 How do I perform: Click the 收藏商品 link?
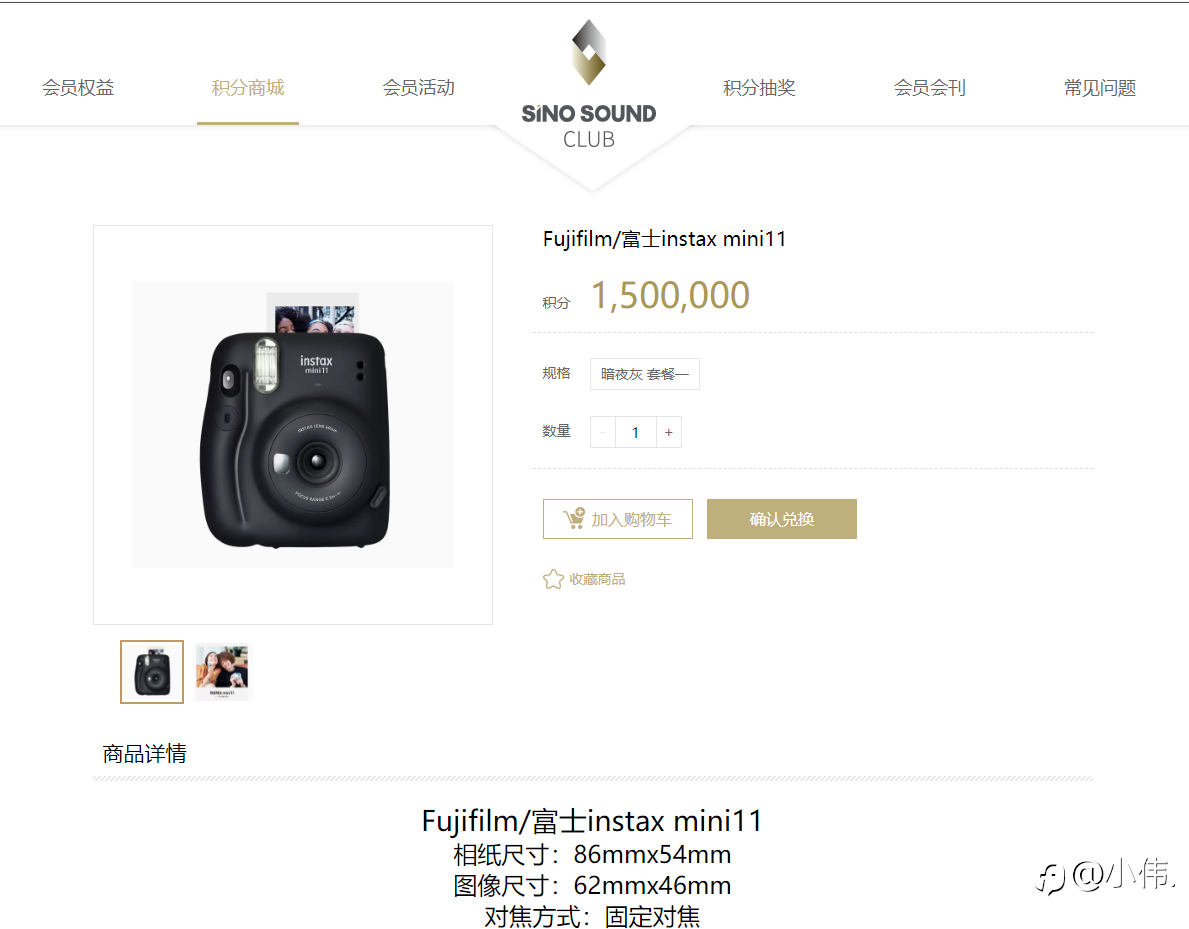pyautogui.click(x=598, y=579)
